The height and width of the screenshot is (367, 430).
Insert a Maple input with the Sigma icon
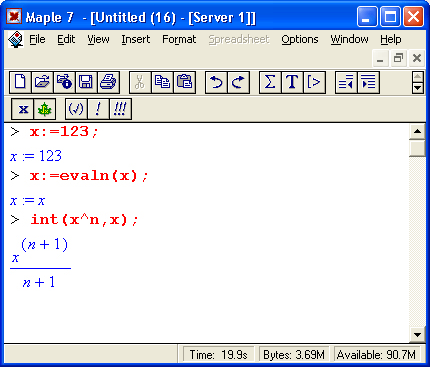[270, 82]
